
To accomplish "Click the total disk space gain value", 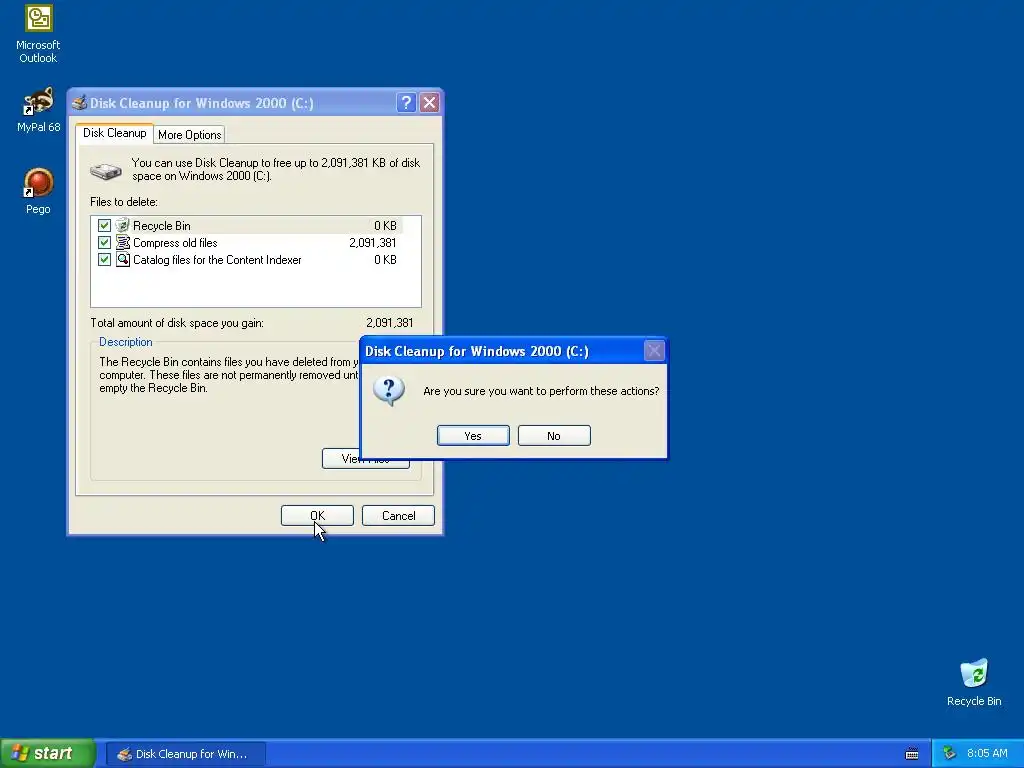I will (389, 323).
